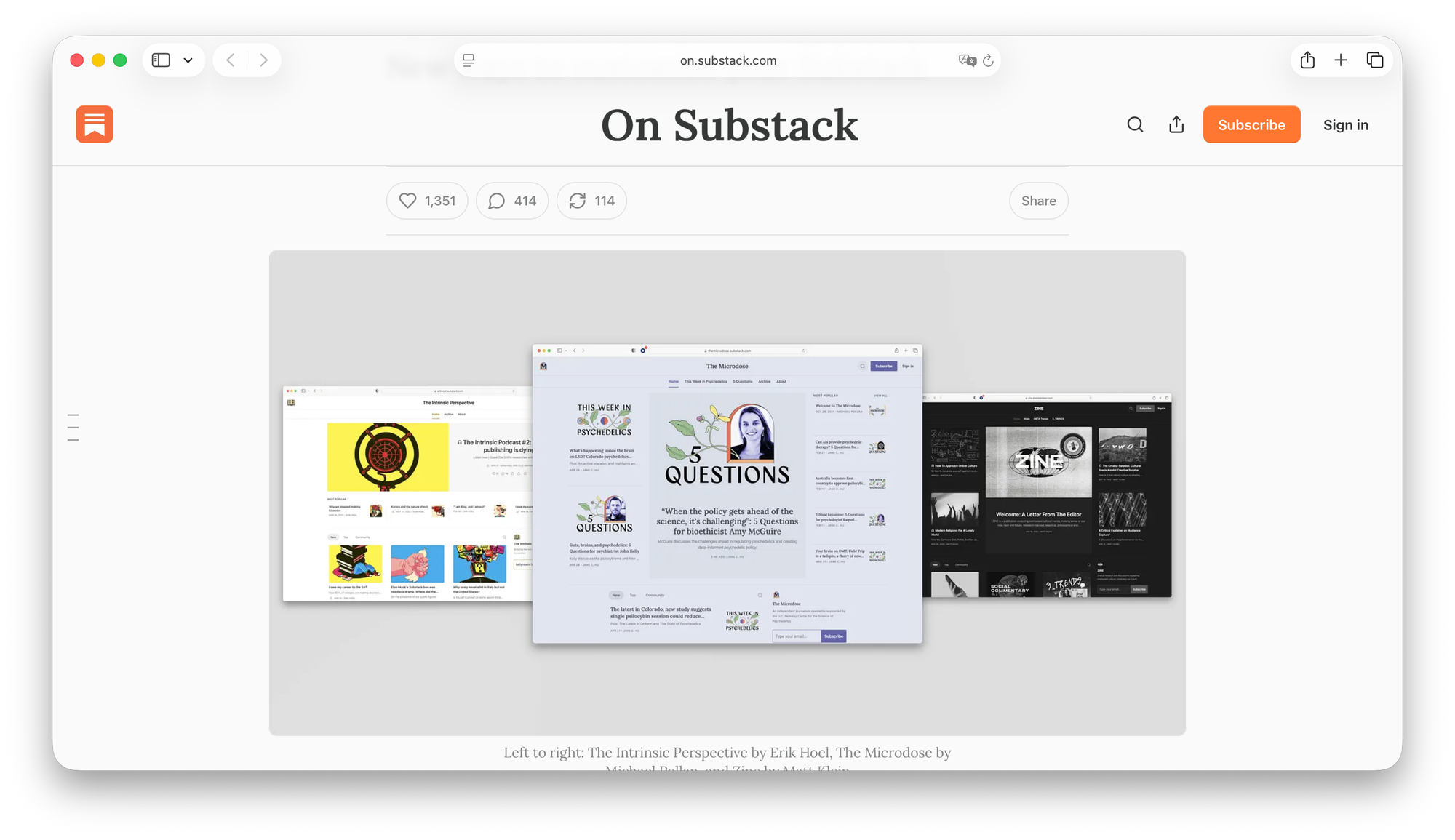This screenshot has height=840, width=1455.
Task: Click the on.substack.com address bar
Action: (x=728, y=60)
